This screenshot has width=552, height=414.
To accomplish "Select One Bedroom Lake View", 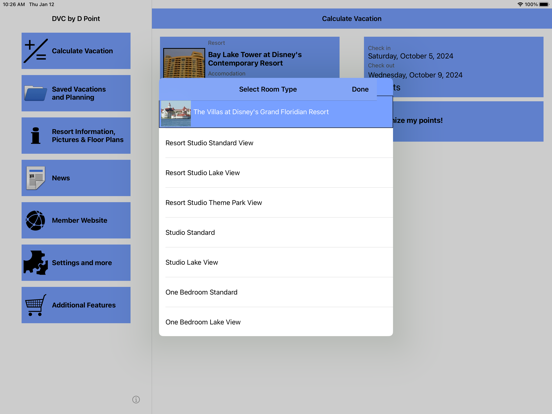I will [x=276, y=322].
